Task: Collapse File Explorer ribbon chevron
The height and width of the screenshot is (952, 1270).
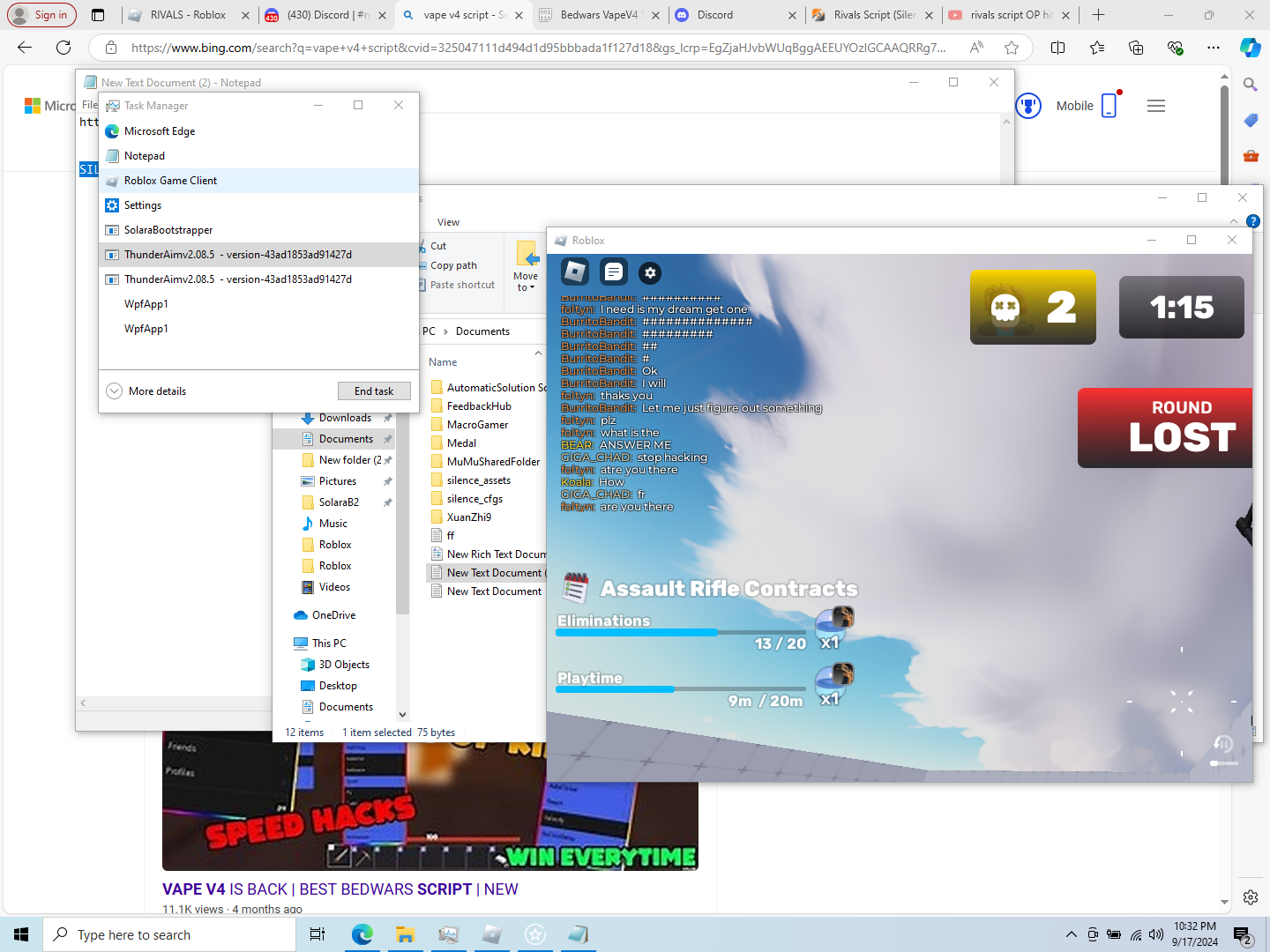Action: pos(1234,221)
